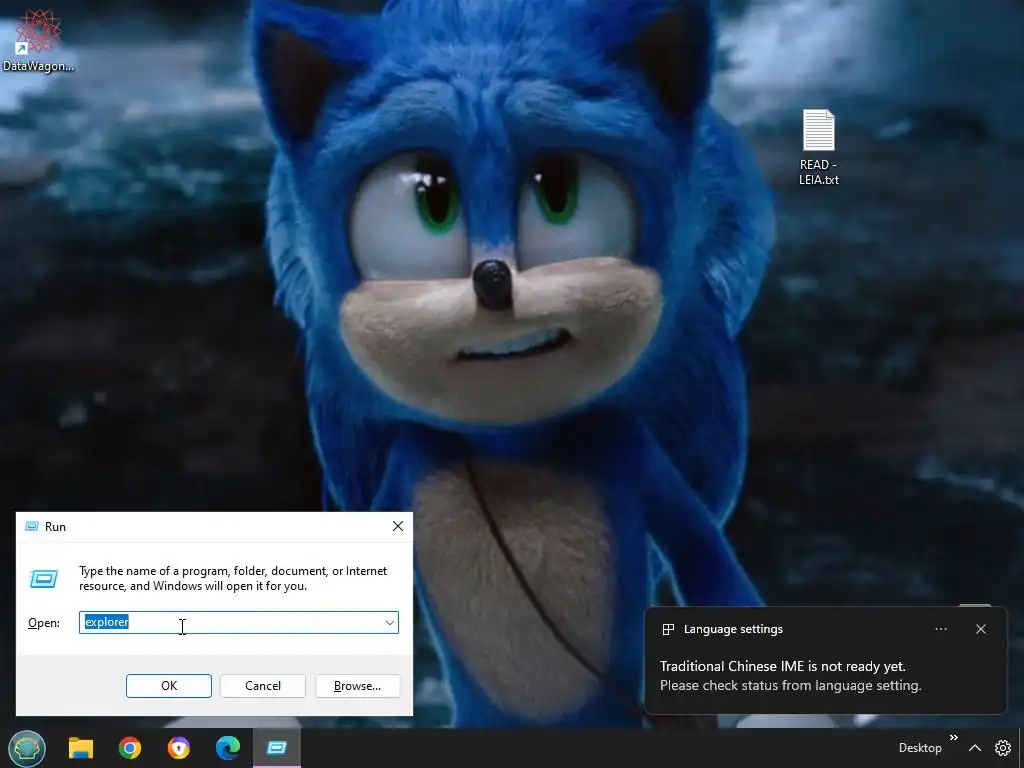Expand the Open combo box dropdown arrow

tap(390, 622)
